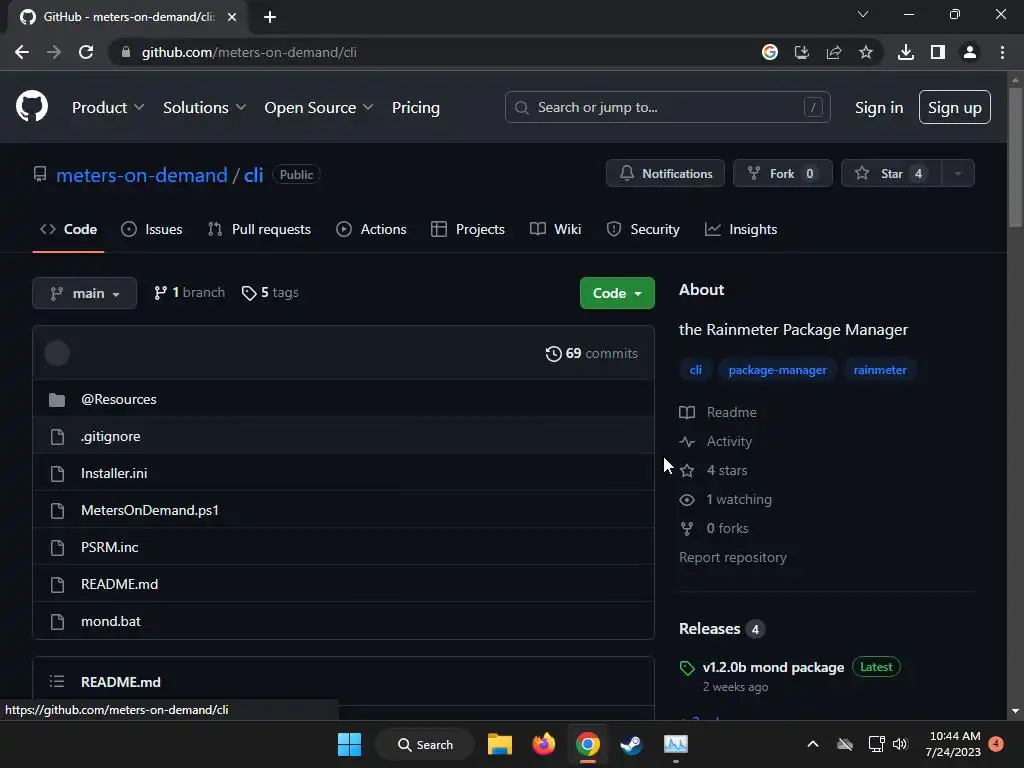The width and height of the screenshot is (1024, 768).
Task: Click the commit author avatar
Action: [57, 353]
